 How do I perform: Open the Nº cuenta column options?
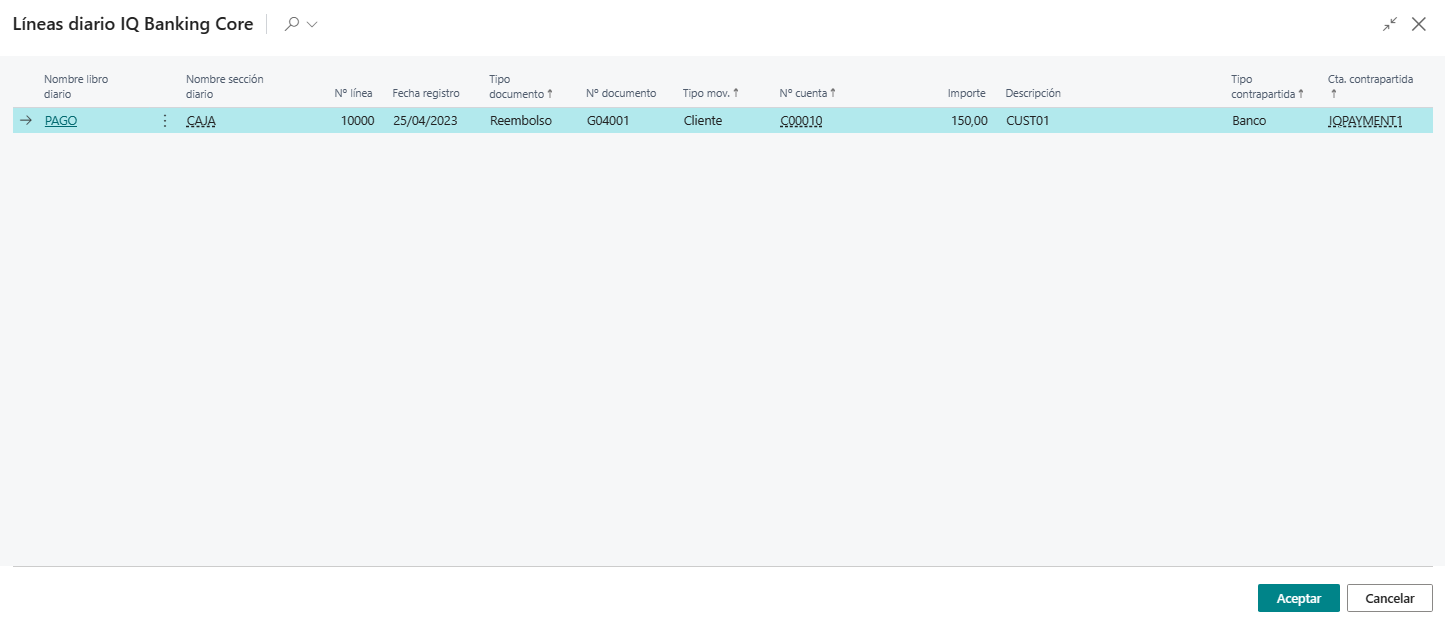coord(805,92)
